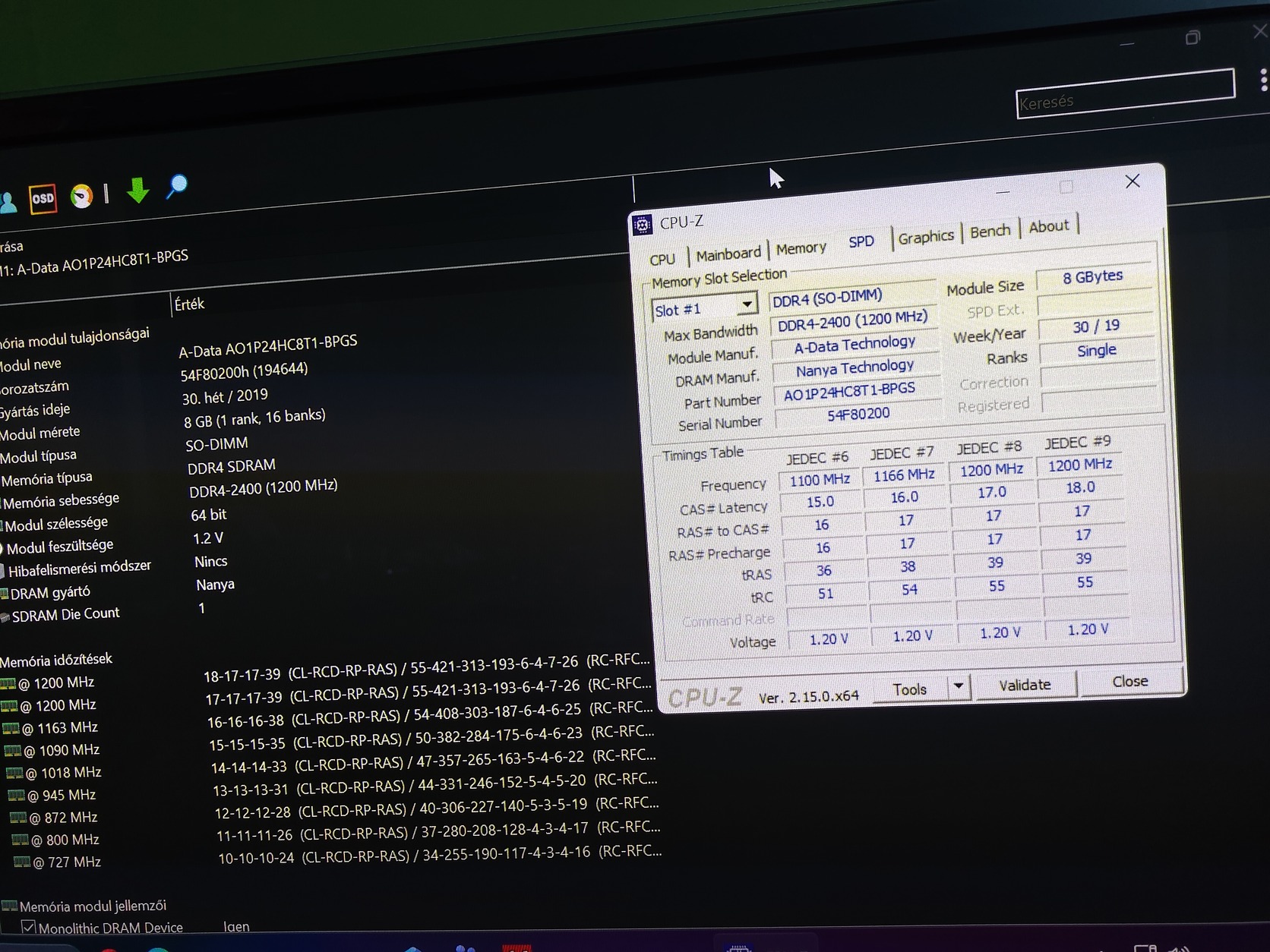Click the Validate button
1270x952 pixels.
pyautogui.click(x=1025, y=685)
